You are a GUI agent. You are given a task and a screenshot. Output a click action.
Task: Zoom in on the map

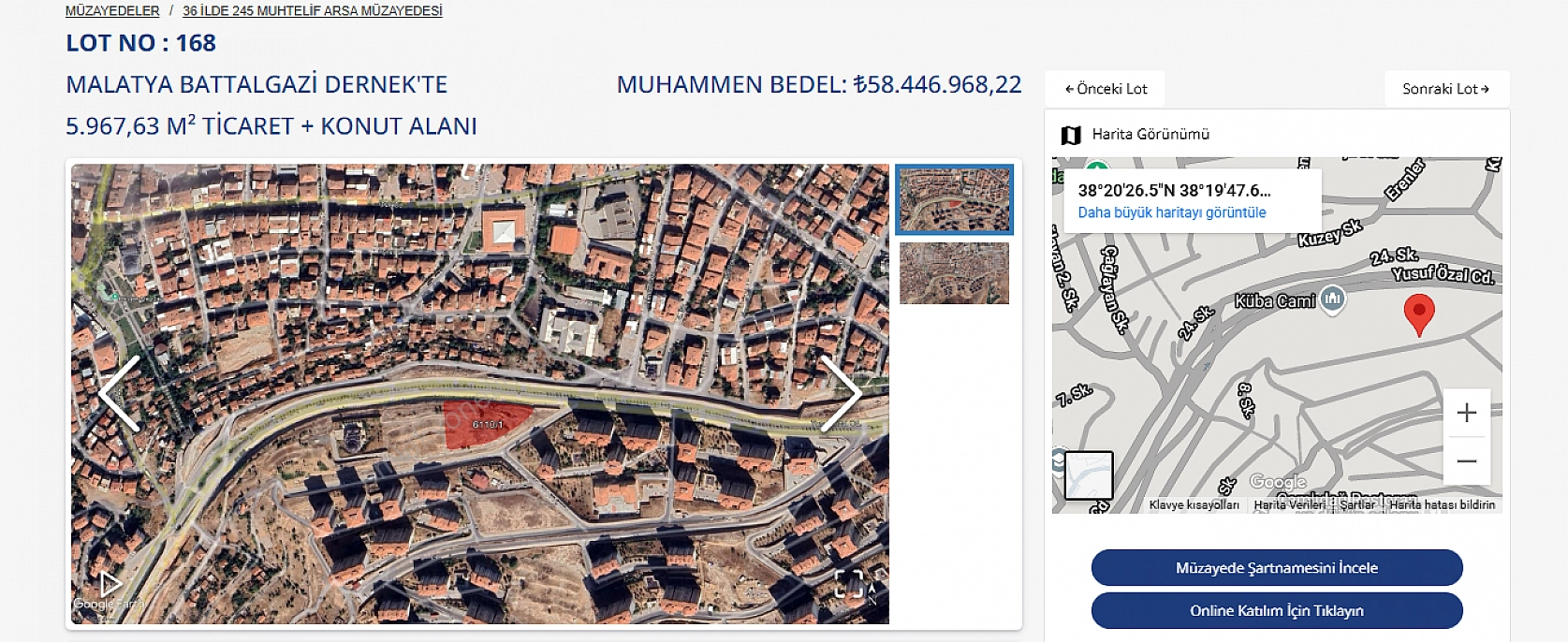1467,413
